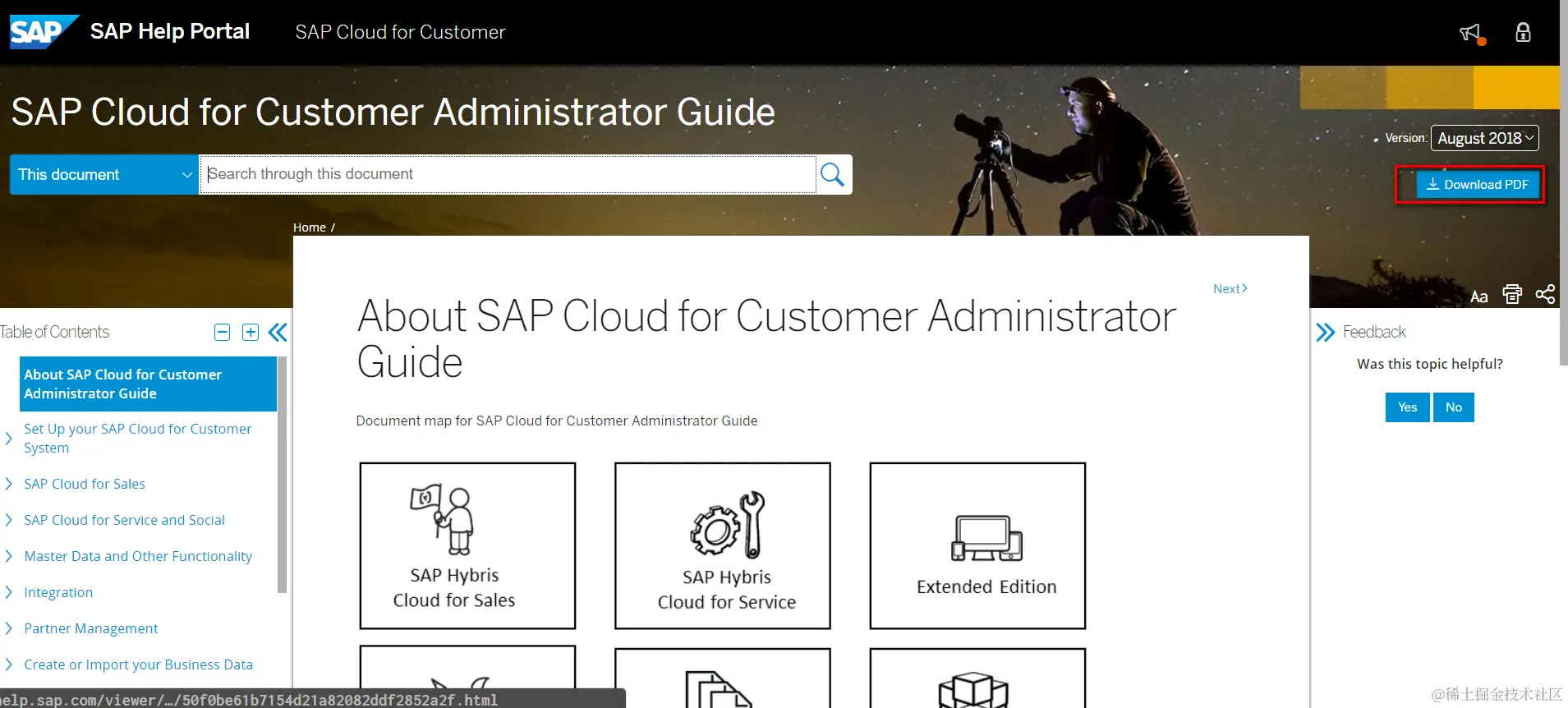Click the page vertical scrollbar

1564,182
